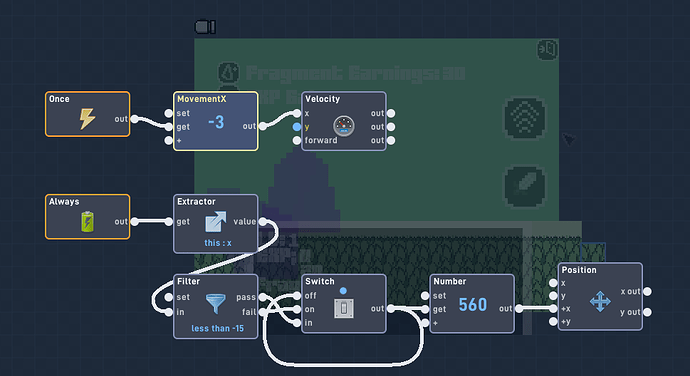
Task: Click the Position +y input port
Action: (553, 322)
